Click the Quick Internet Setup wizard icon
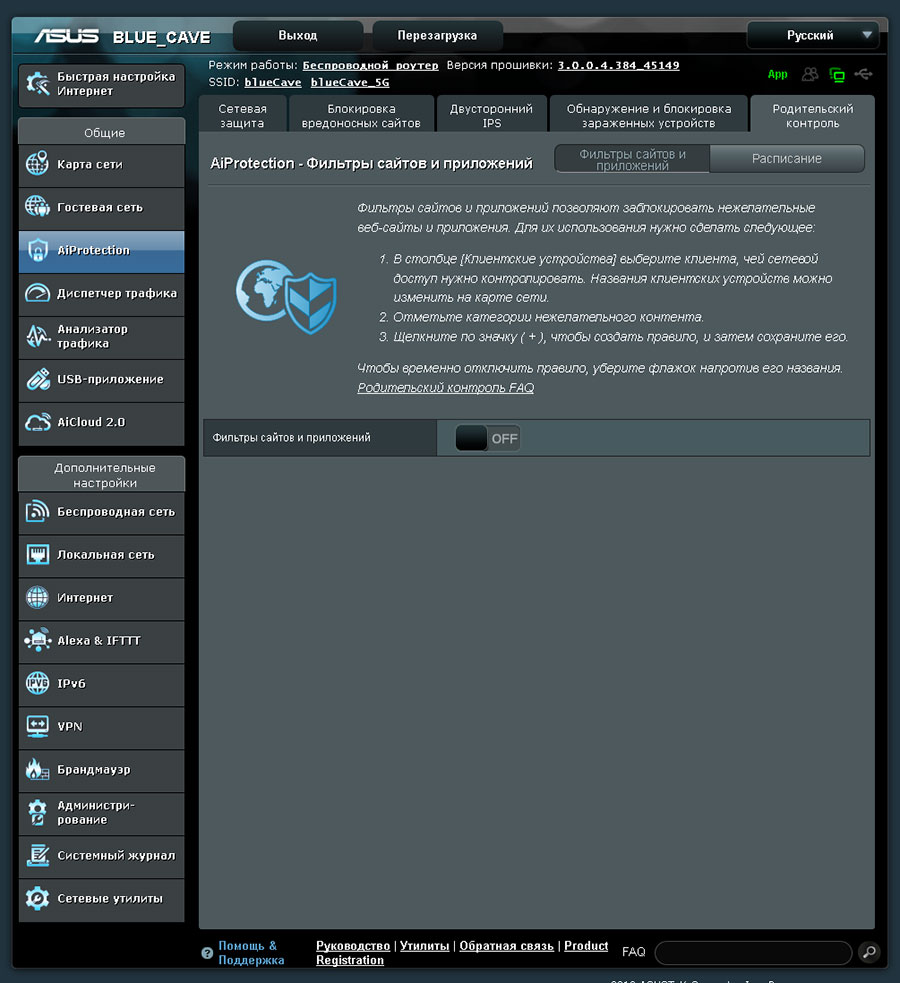 coord(38,84)
